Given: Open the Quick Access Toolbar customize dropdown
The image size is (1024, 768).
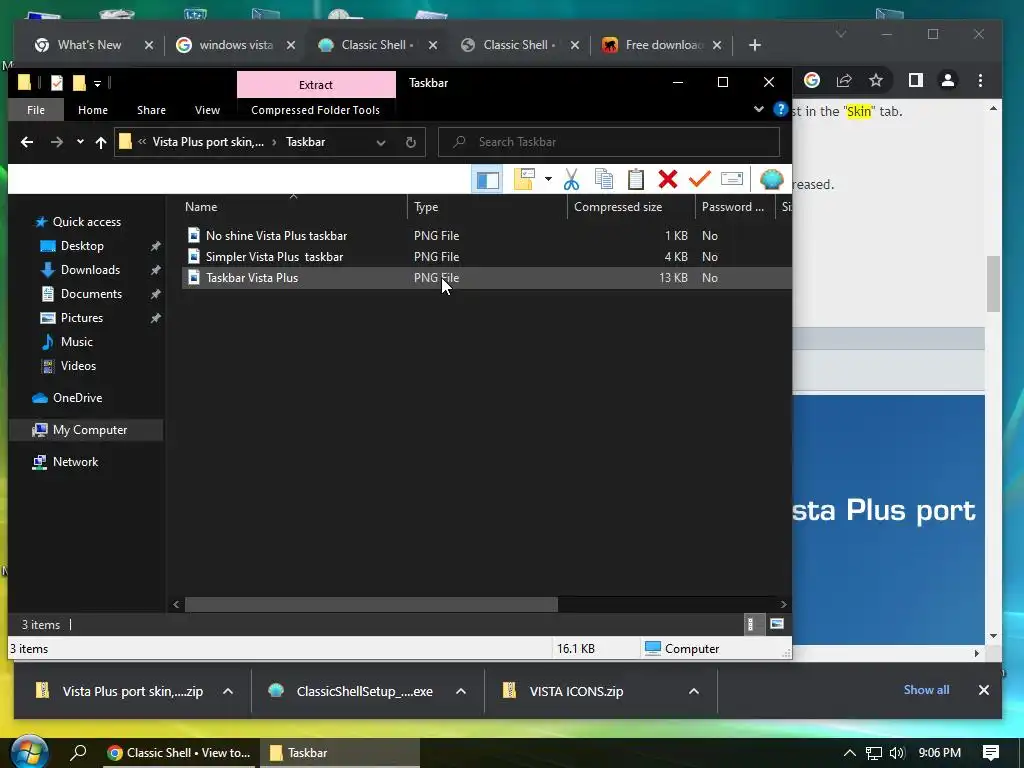Looking at the screenshot, I should [97, 83].
